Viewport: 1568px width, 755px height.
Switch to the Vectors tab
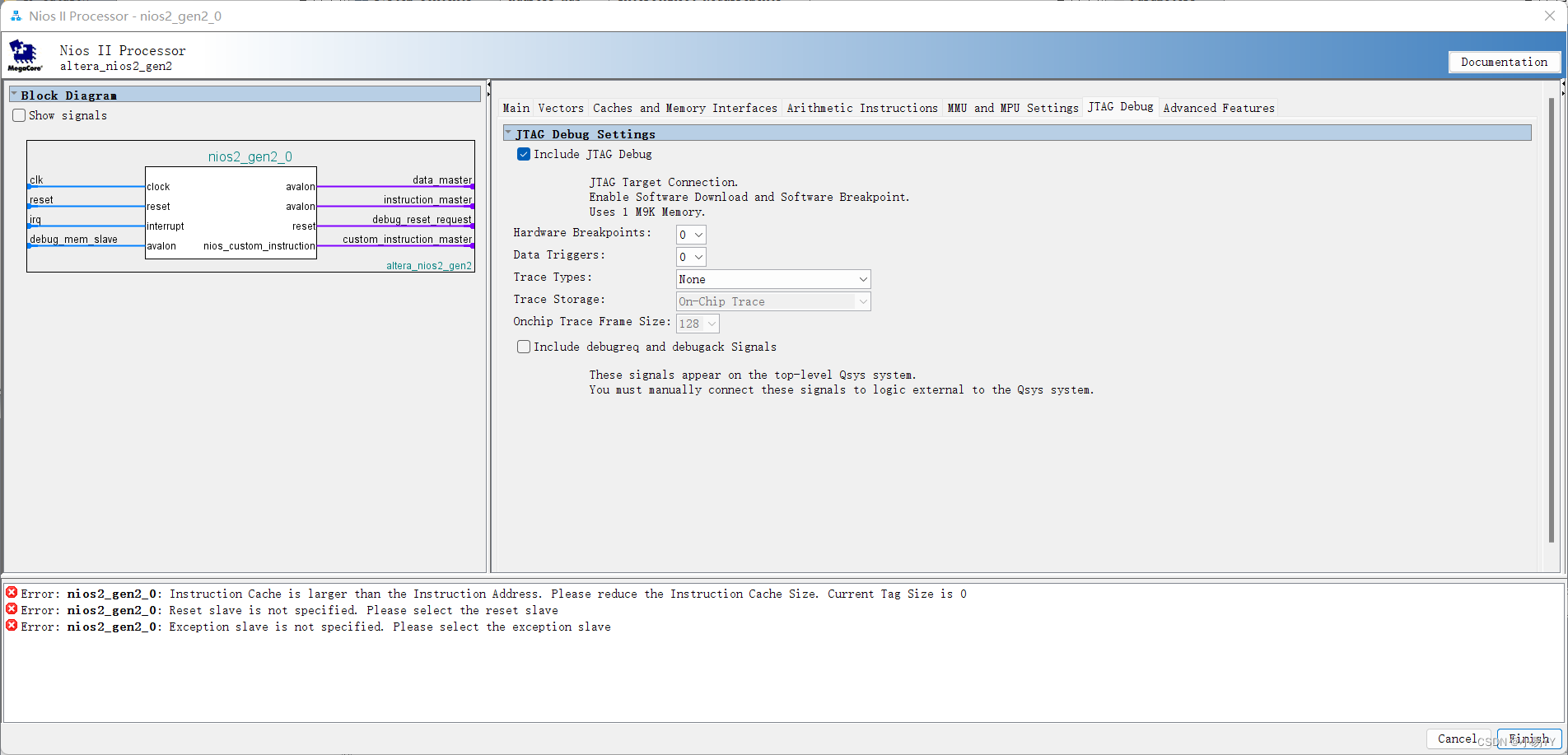(561, 108)
